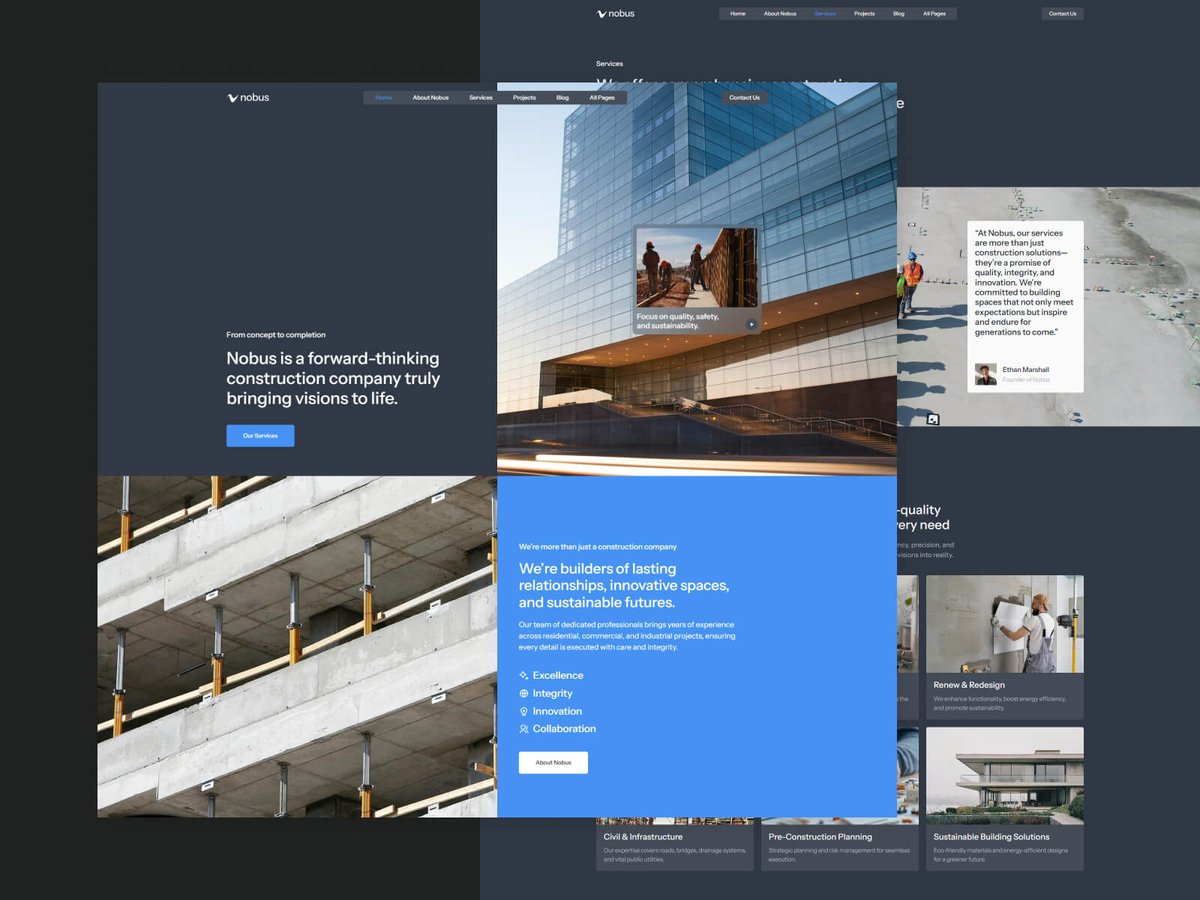Click 'We're more than just a construction company'

[x=598, y=547]
